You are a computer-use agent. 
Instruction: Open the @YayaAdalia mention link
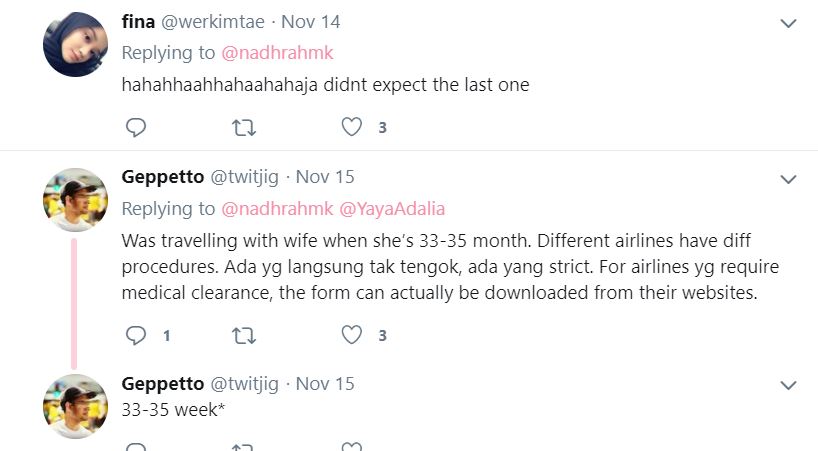pyautogui.click(x=393, y=209)
